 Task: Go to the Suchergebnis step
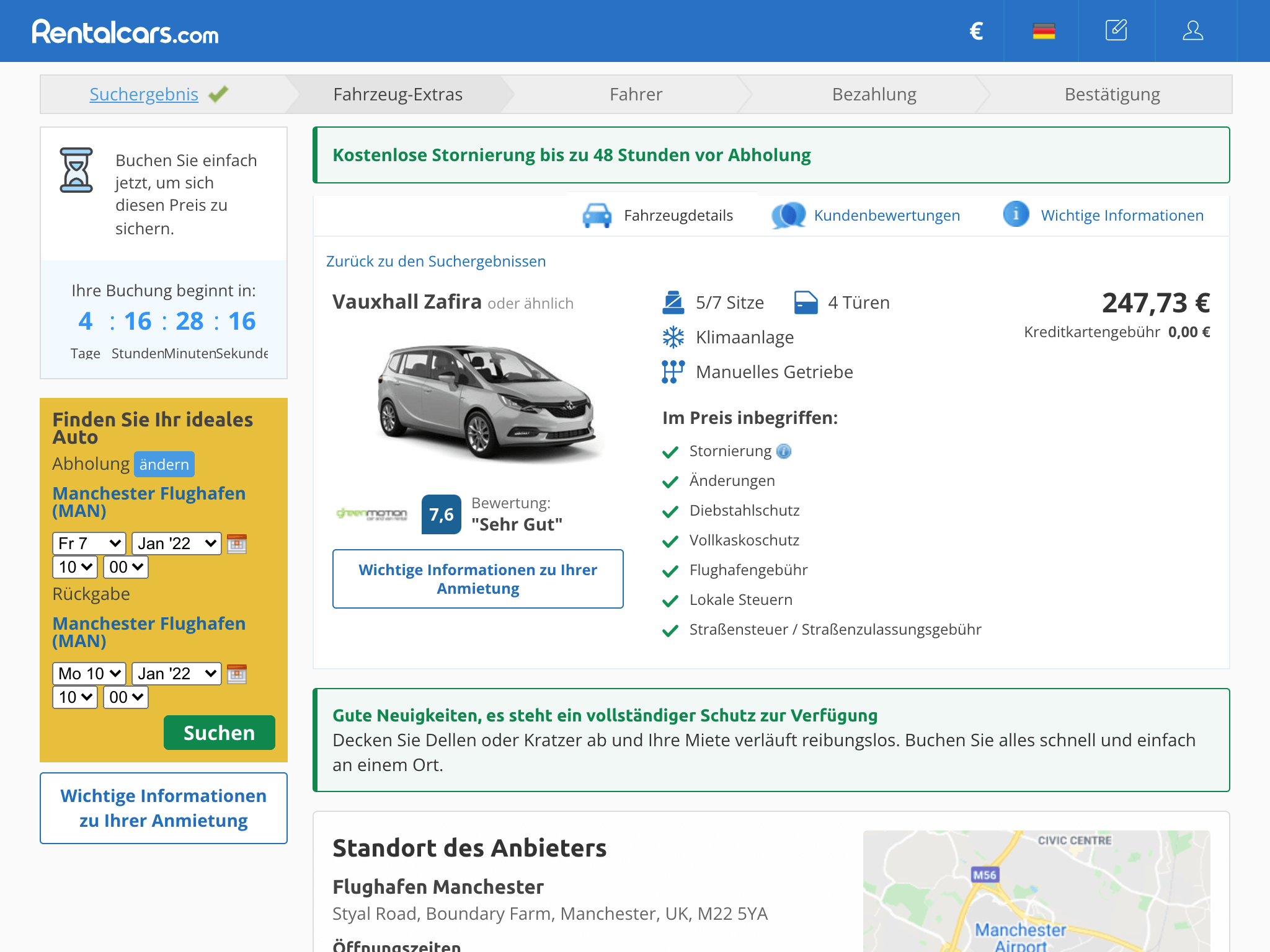coord(144,94)
